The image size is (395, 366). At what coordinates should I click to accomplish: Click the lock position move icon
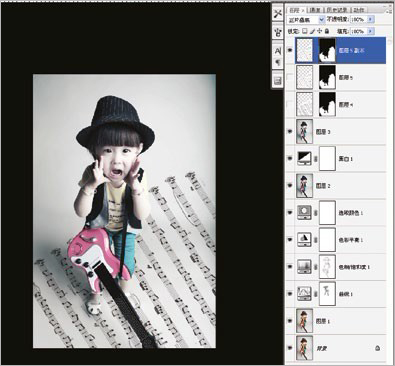(319, 31)
